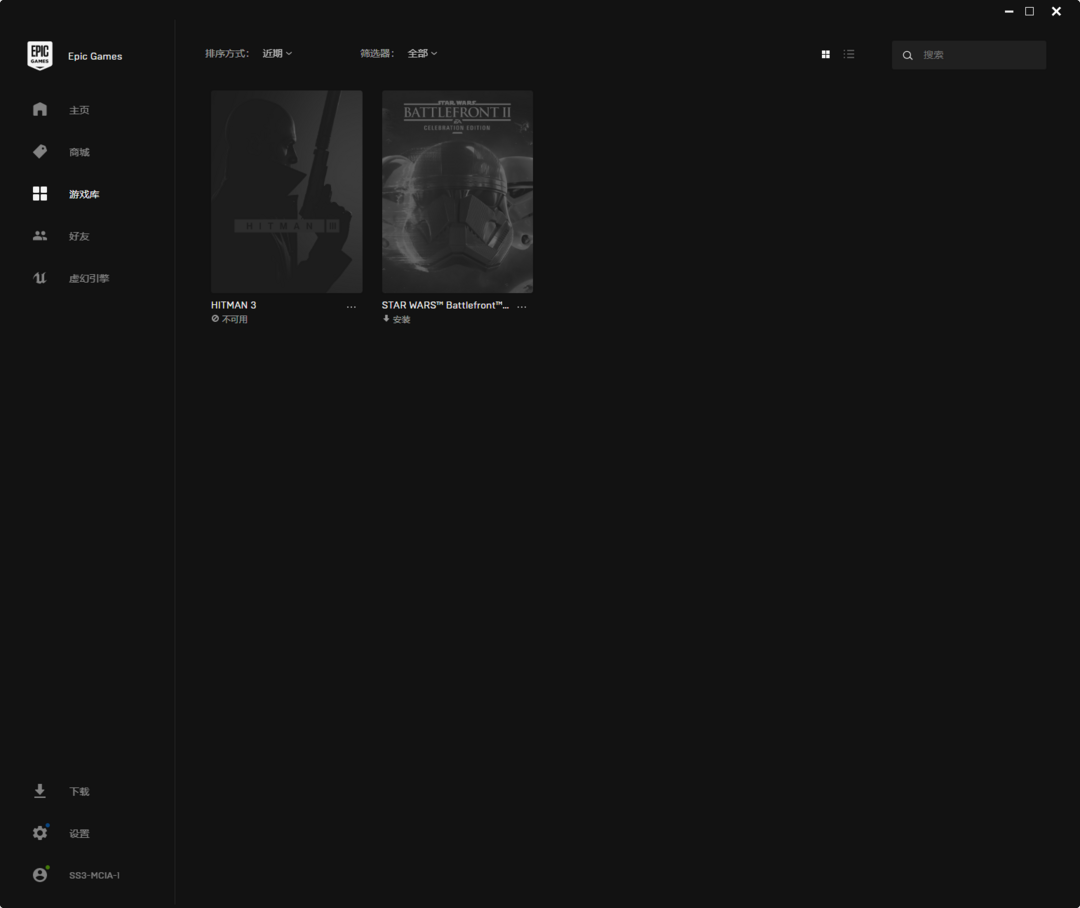Open HITMAN 3 more options menu
Image resolution: width=1080 pixels, height=908 pixels.
pos(351,307)
